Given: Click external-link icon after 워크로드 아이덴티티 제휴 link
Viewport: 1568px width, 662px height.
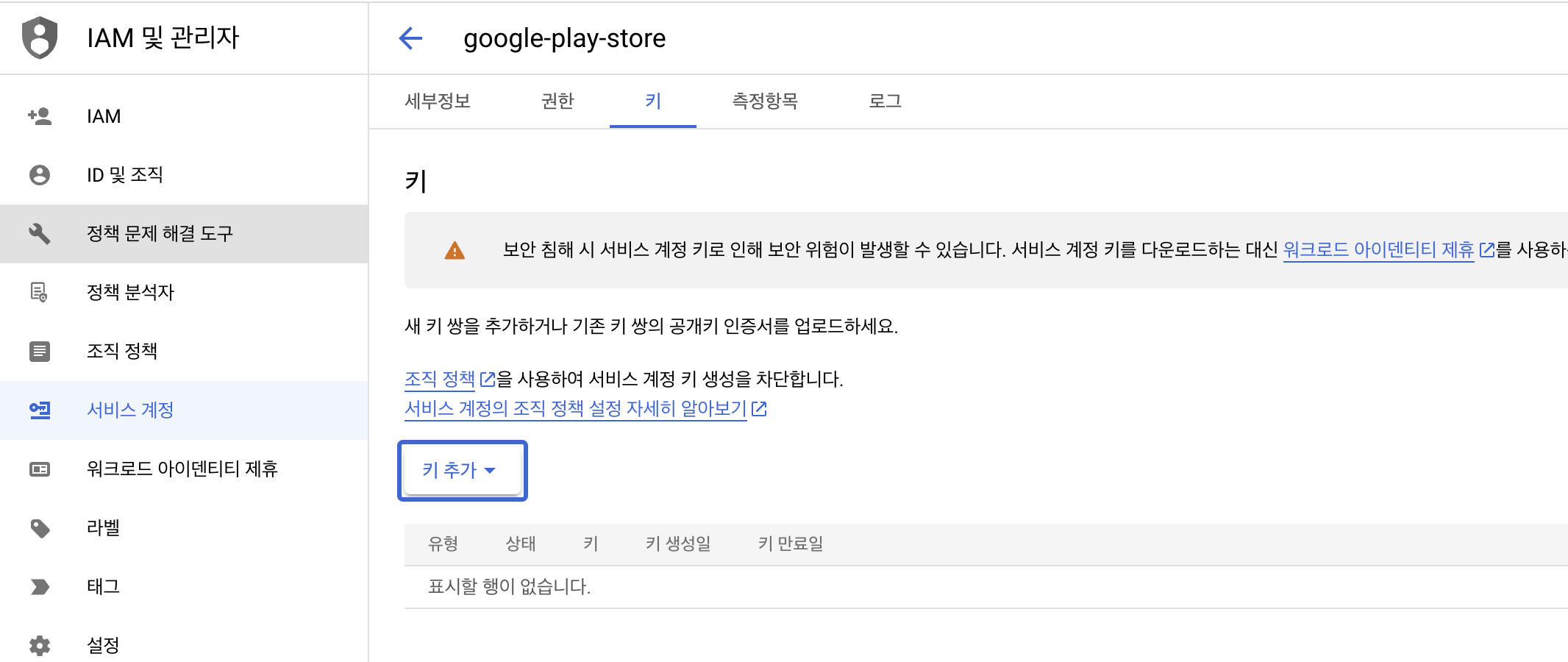Looking at the screenshot, I should click(1486, 250).
